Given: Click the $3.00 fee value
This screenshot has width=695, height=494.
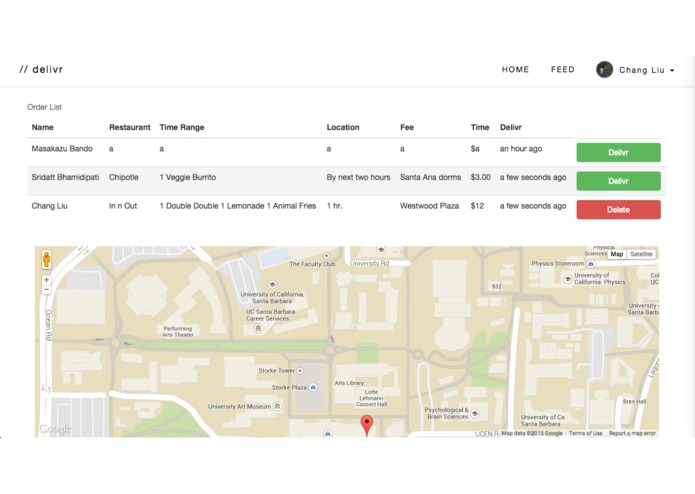Looking at the screenshot, I should [480, 177].
